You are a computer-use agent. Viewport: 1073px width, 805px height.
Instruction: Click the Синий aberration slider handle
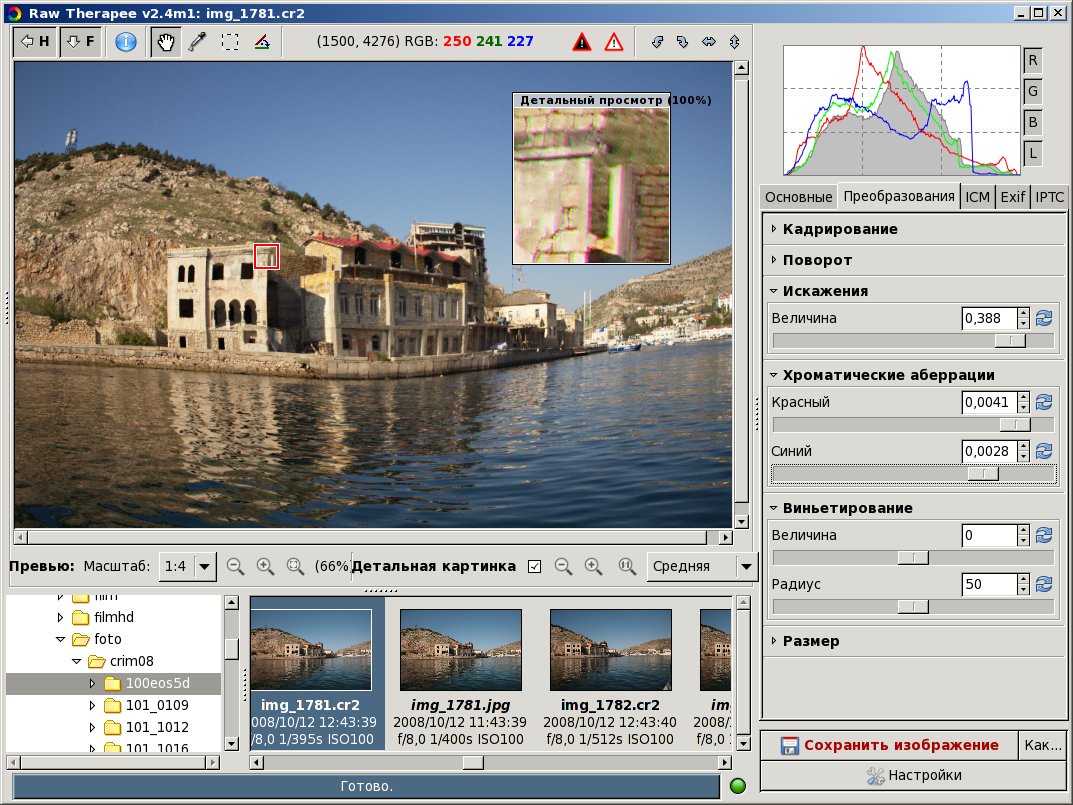[983, 473]
